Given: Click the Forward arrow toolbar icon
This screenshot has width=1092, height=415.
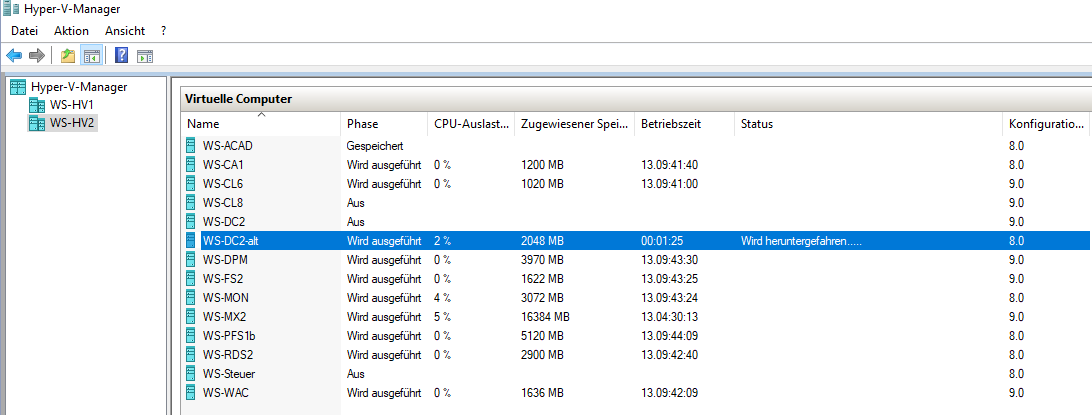Looking at the screenshot, I should 37,56.
